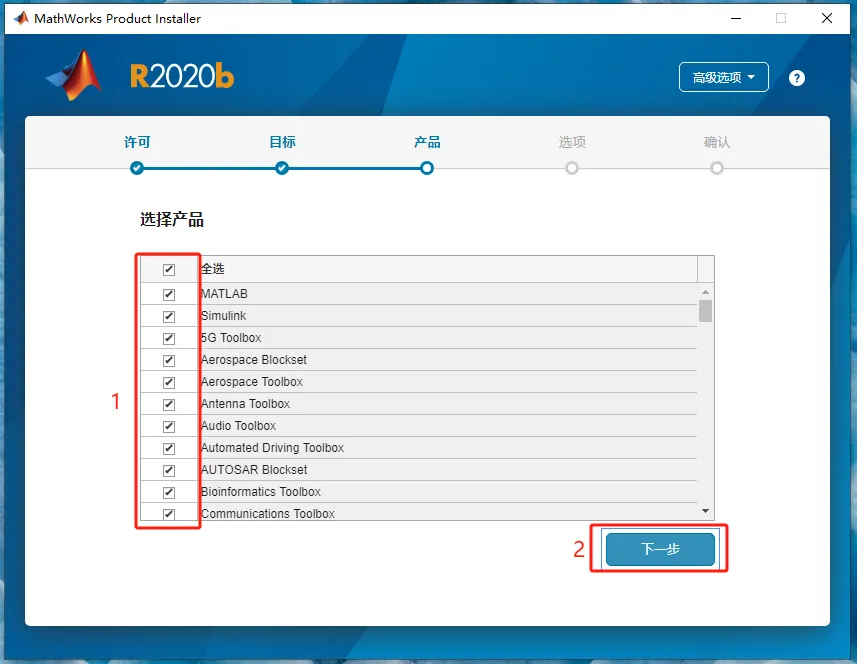Go to the 许可 step
Screen dimensions: 857x664
pyautogui.click(x=137, y=142)
